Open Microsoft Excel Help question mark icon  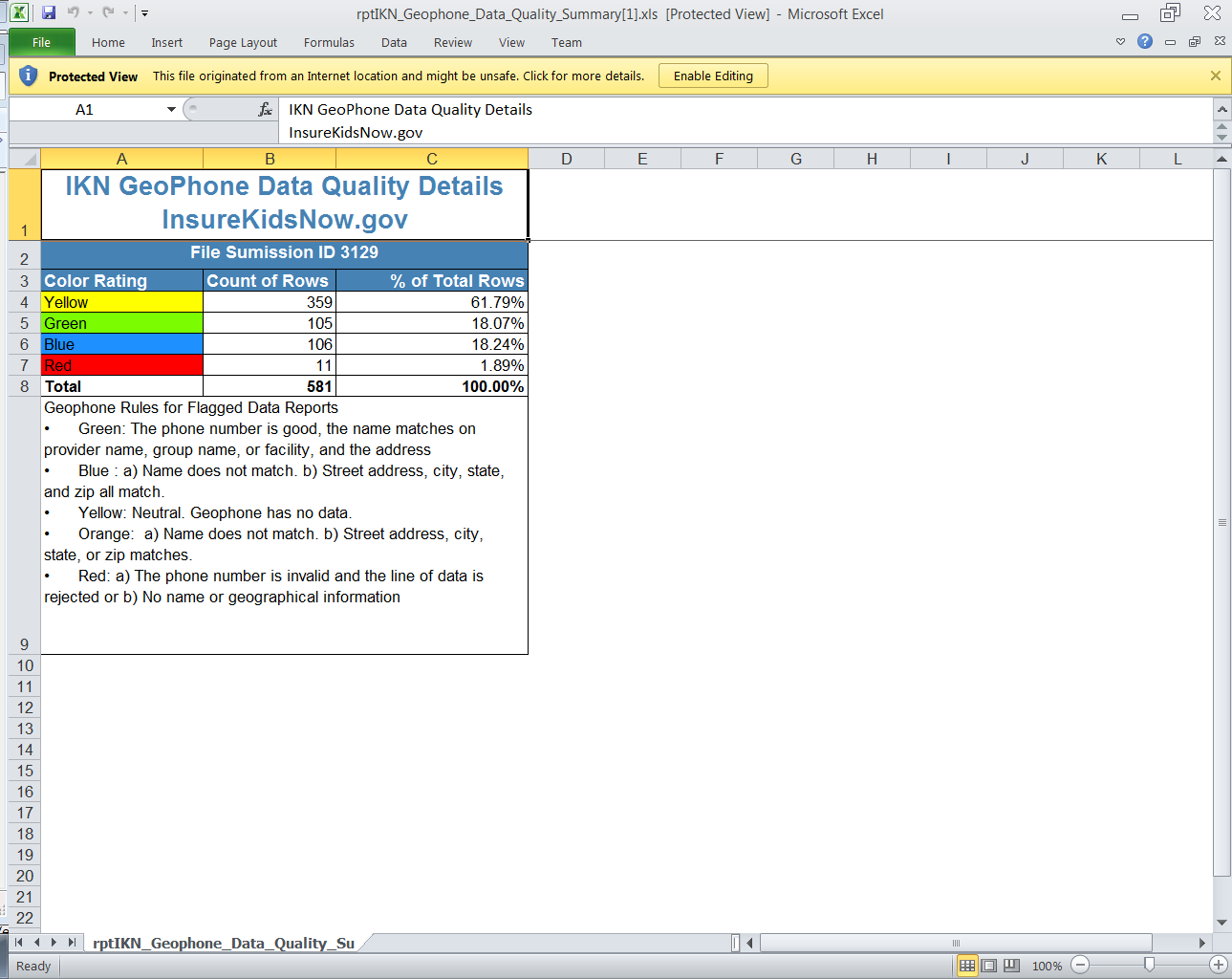point(1144,42)
